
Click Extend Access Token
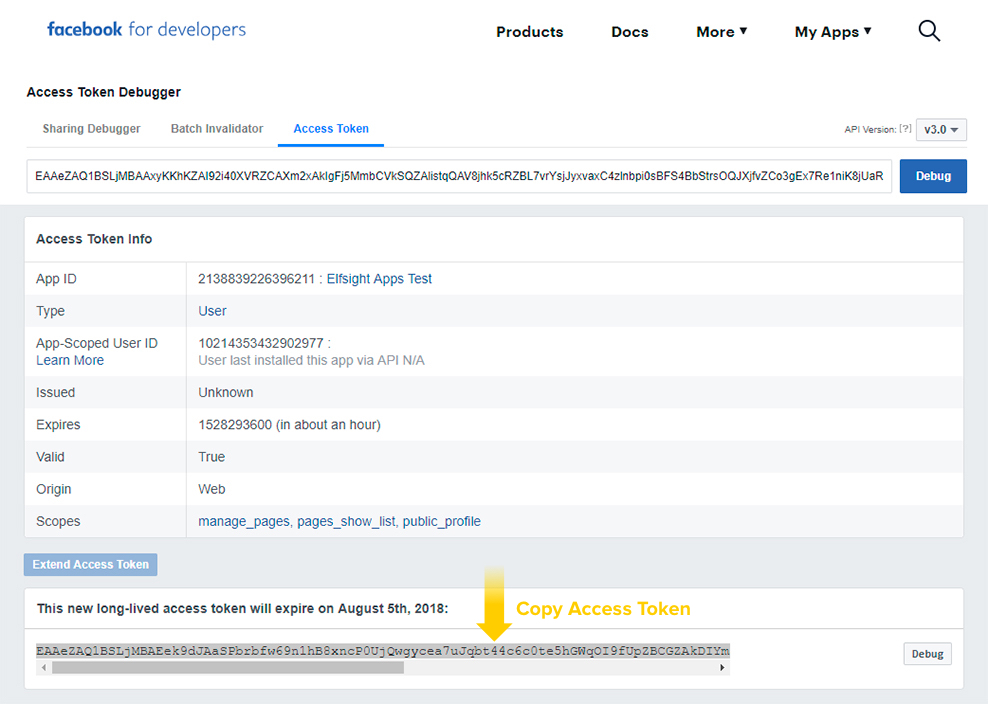pyautogui.click(x=90, y=564)
